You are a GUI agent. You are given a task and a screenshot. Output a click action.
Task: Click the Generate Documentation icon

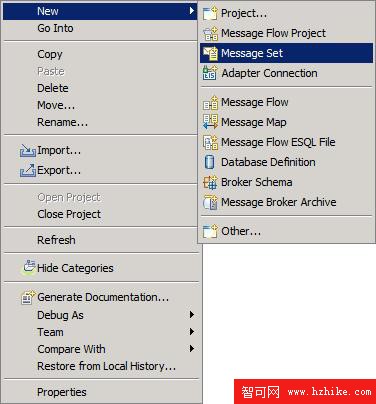coord(28,297)
